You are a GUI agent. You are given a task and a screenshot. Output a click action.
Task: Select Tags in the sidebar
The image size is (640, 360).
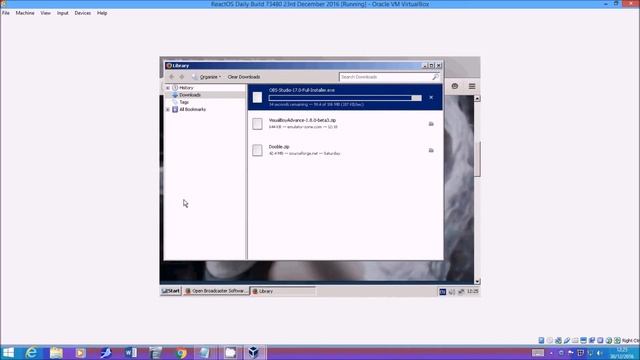[184, 102]
